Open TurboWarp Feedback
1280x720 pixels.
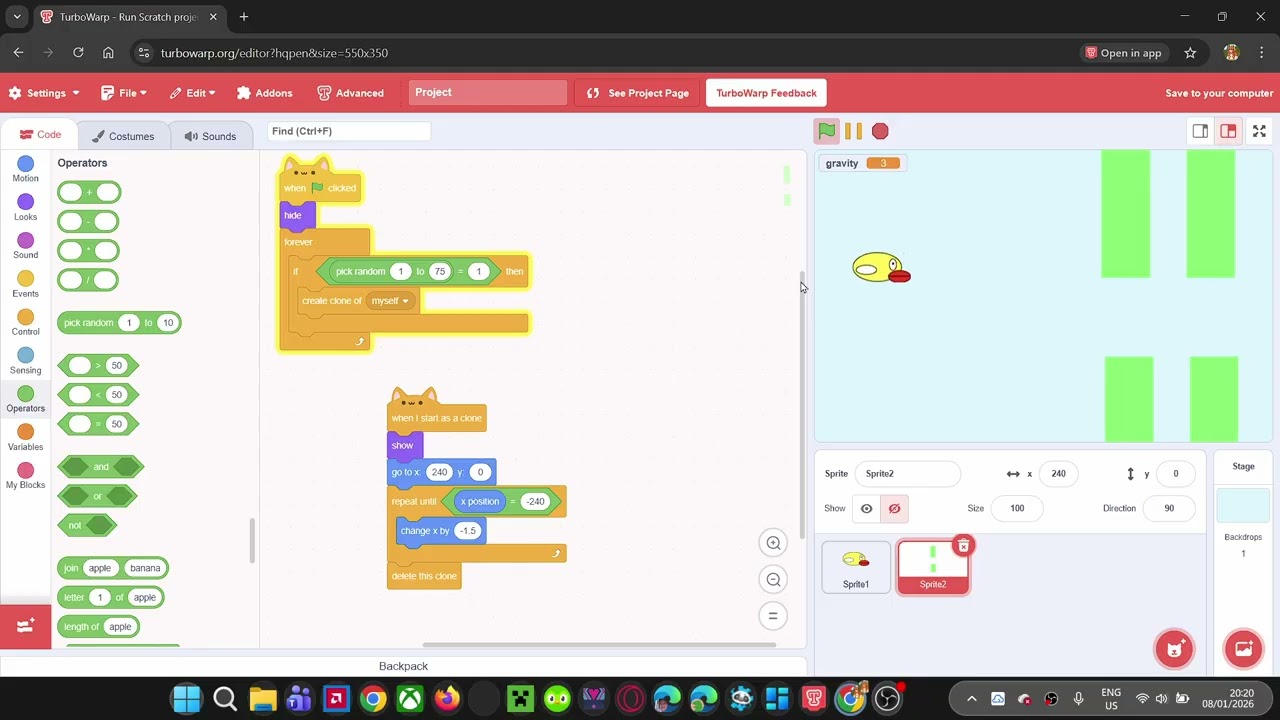766,93
